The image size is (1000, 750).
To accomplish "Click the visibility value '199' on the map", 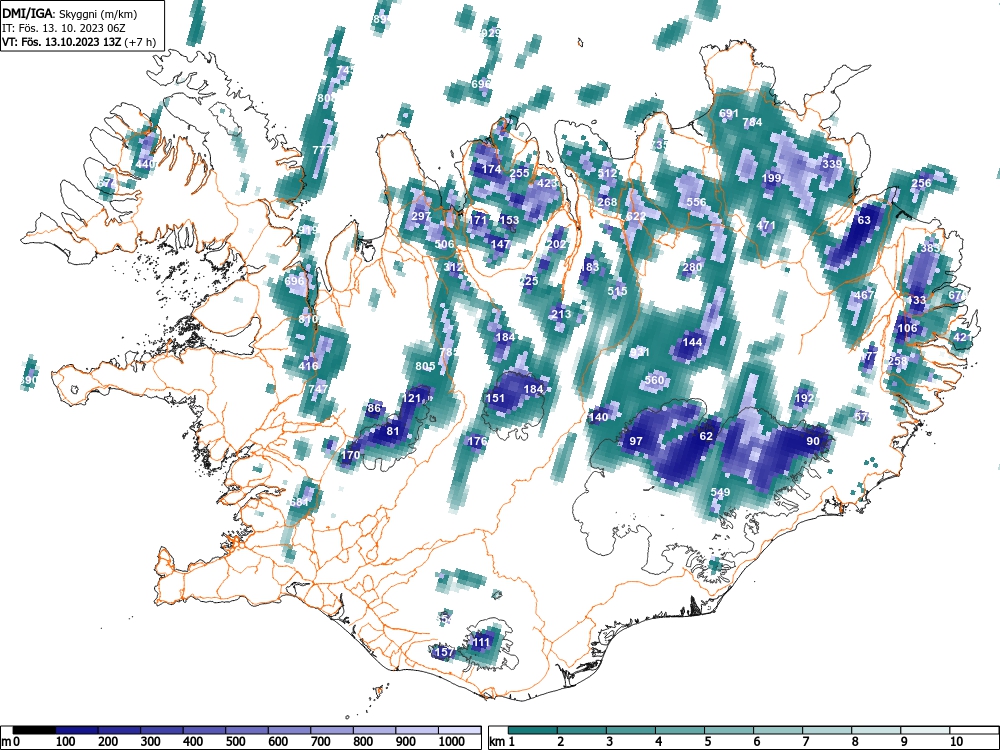I will pos(772,178).
